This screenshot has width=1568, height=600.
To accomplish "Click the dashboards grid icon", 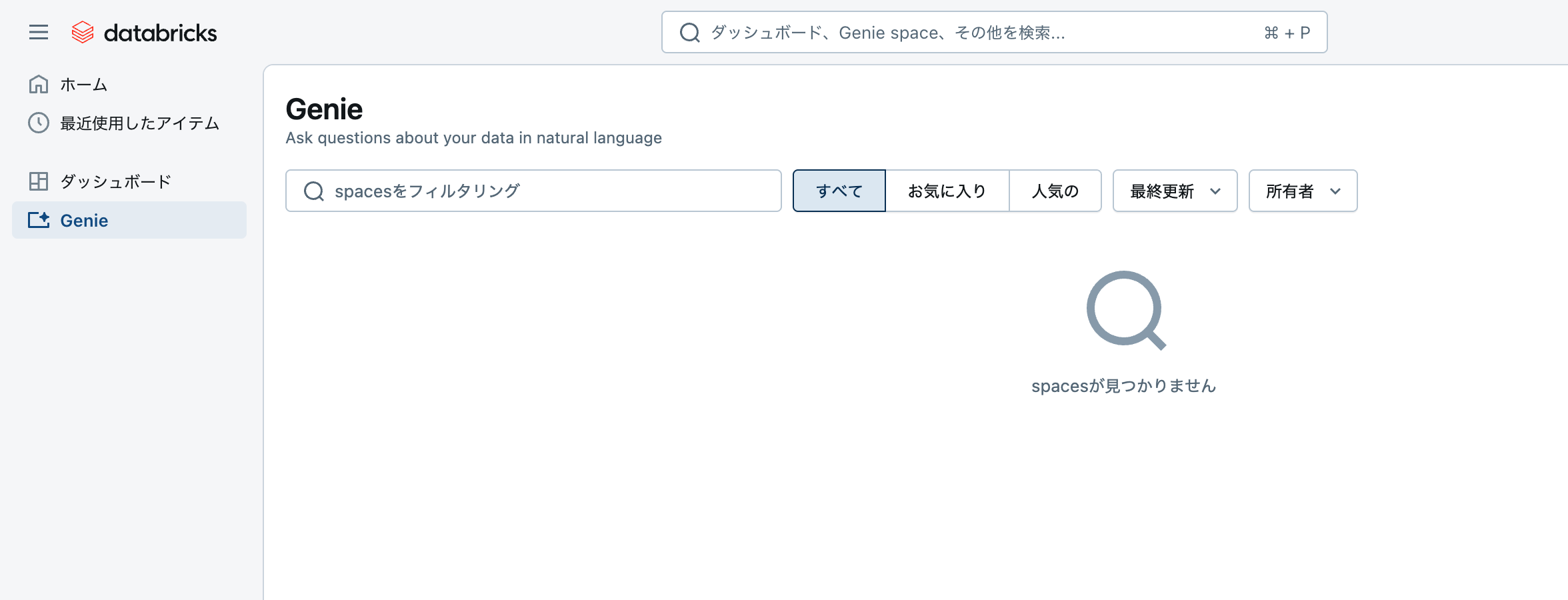I will [38, 181].
